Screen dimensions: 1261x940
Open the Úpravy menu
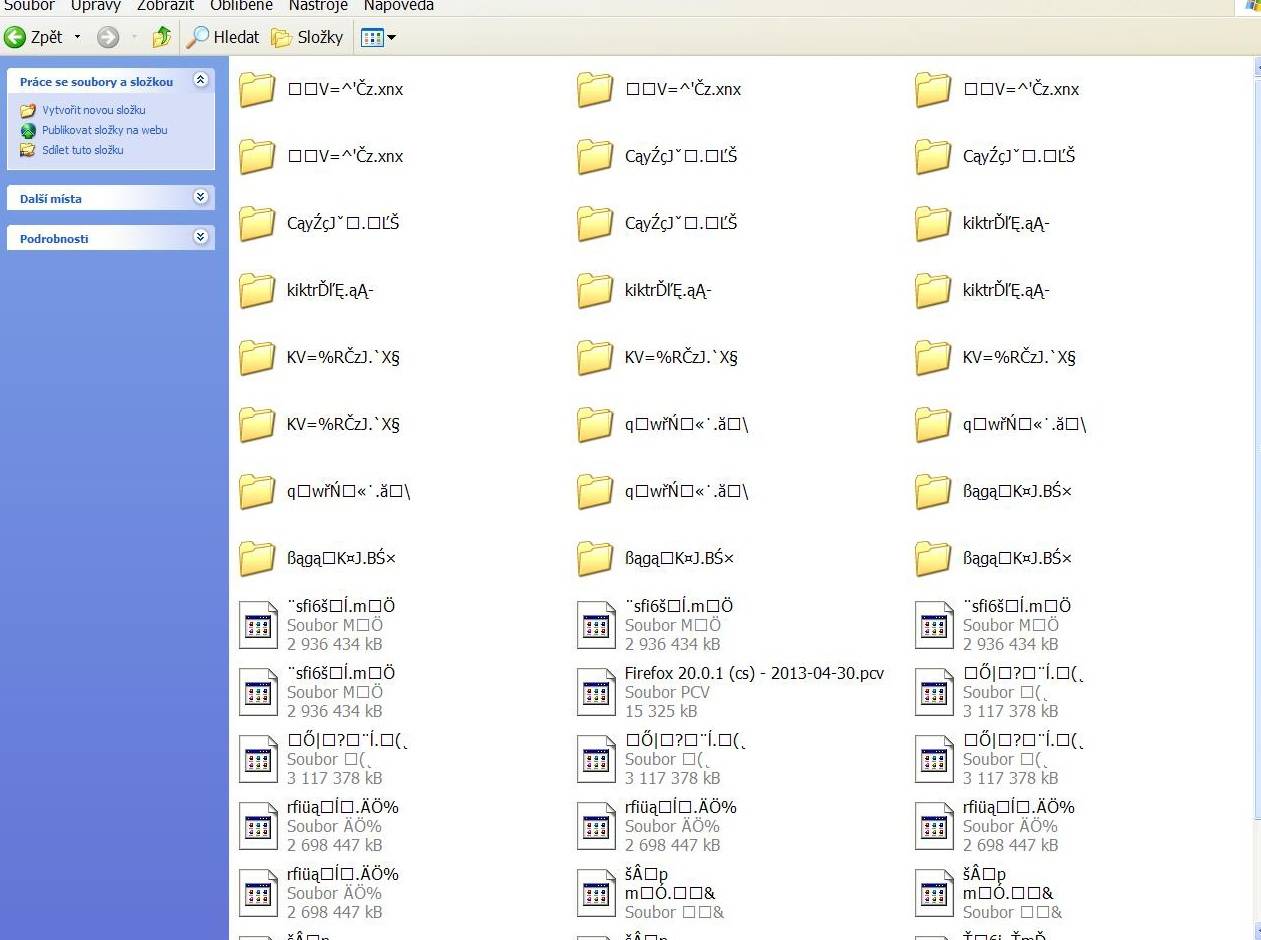[x=96, y=5]
